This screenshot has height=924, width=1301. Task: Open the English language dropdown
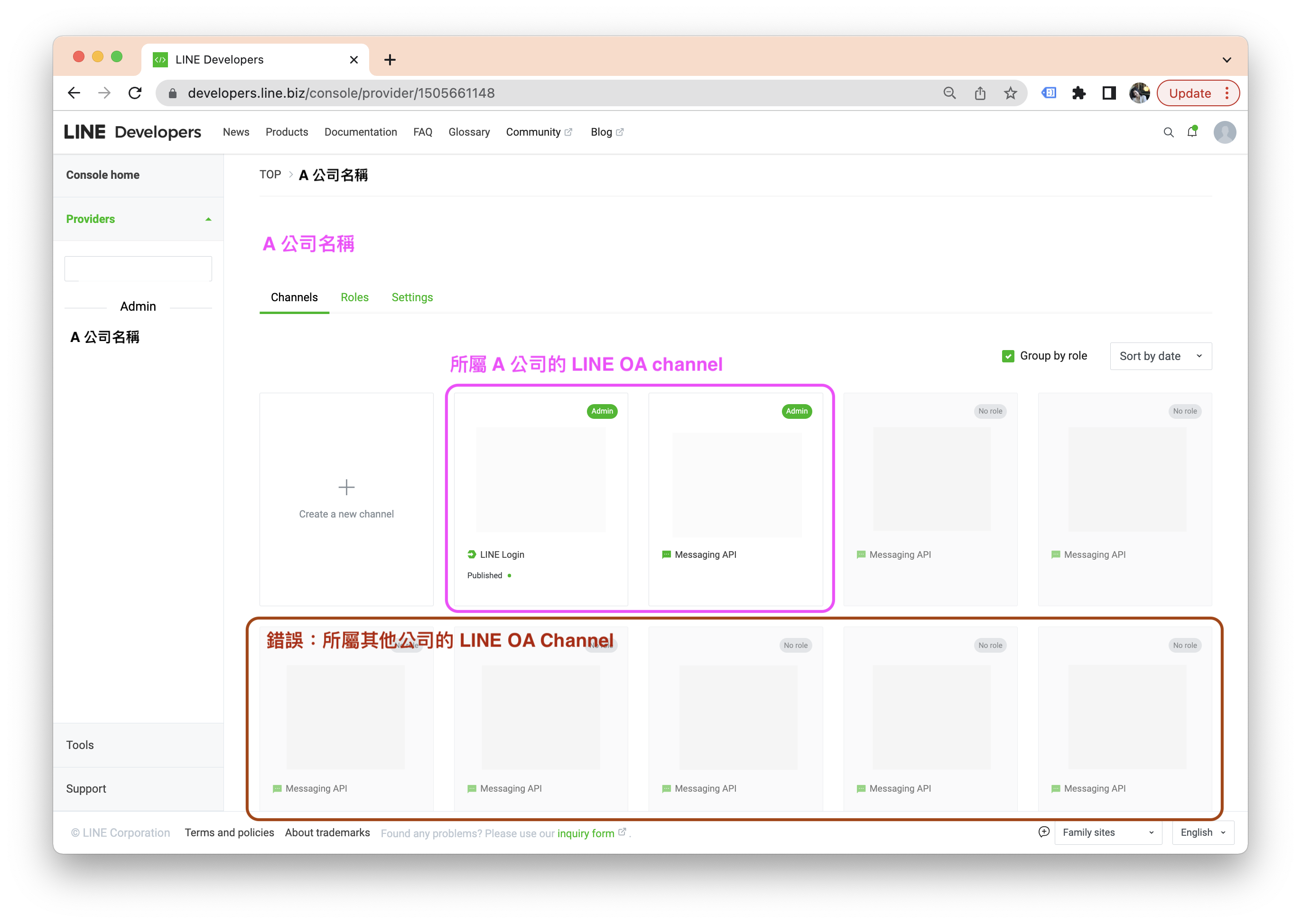(x=1202, y=832)
